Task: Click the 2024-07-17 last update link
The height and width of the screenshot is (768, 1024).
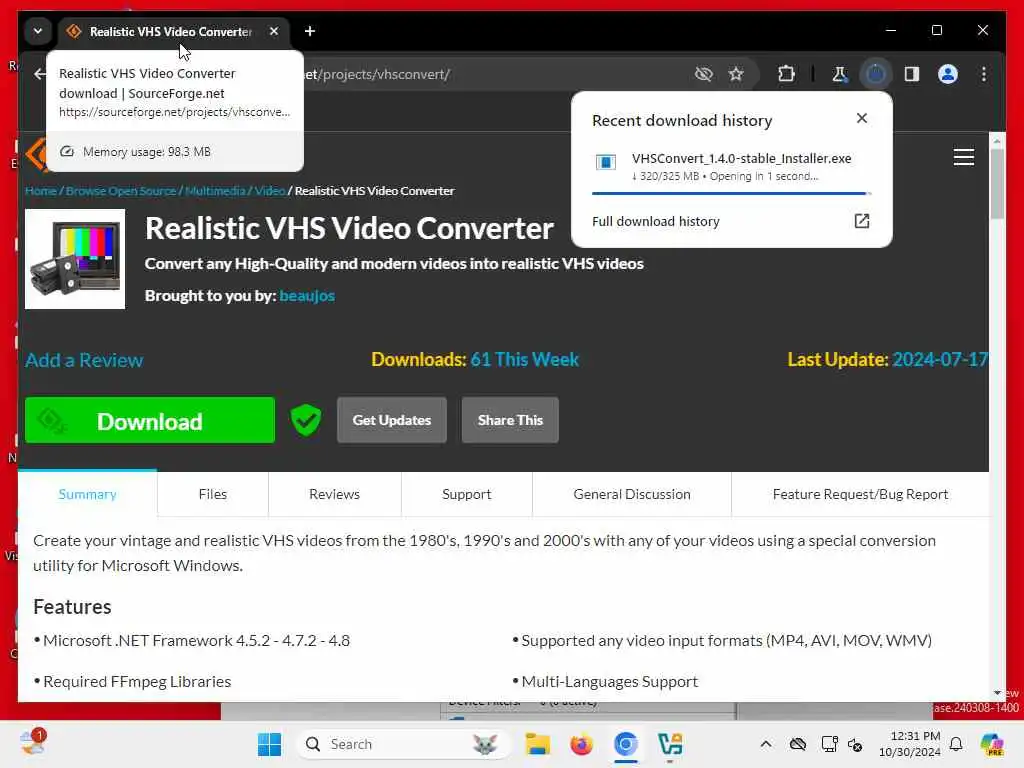Action: pos(940,359)
